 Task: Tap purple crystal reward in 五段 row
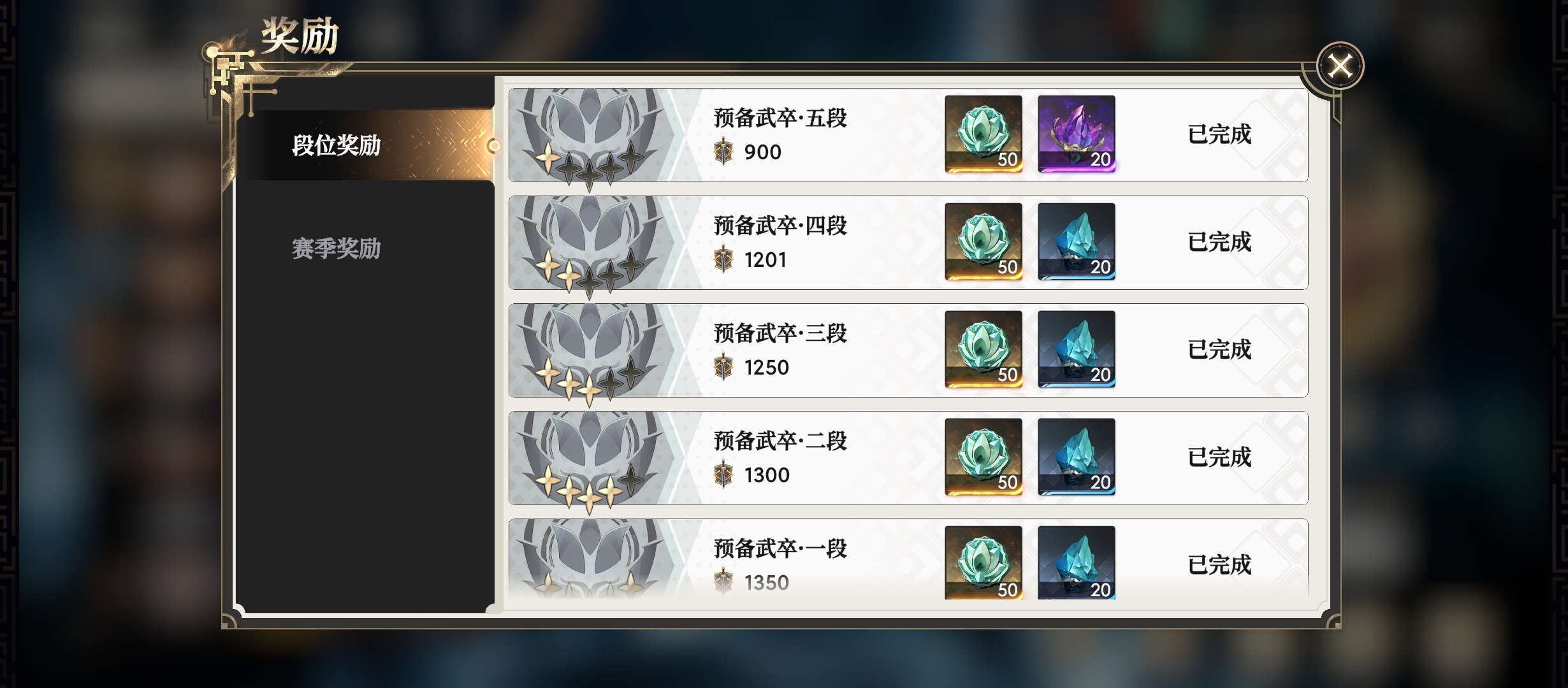[1077, 134]
